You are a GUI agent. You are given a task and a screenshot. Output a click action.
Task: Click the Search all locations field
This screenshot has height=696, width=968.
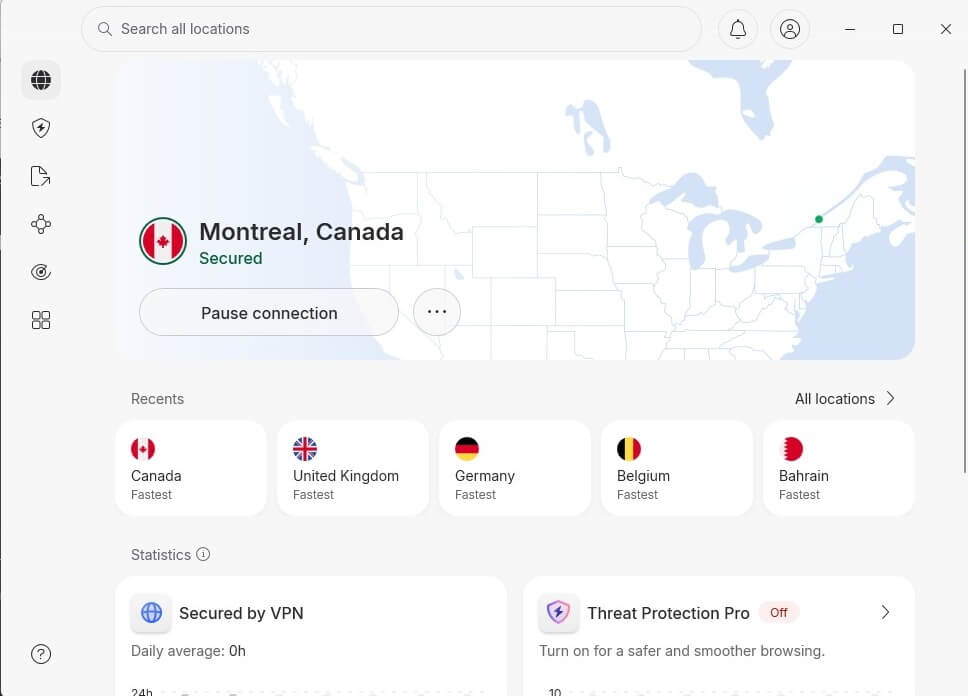[x=390, y=29]
